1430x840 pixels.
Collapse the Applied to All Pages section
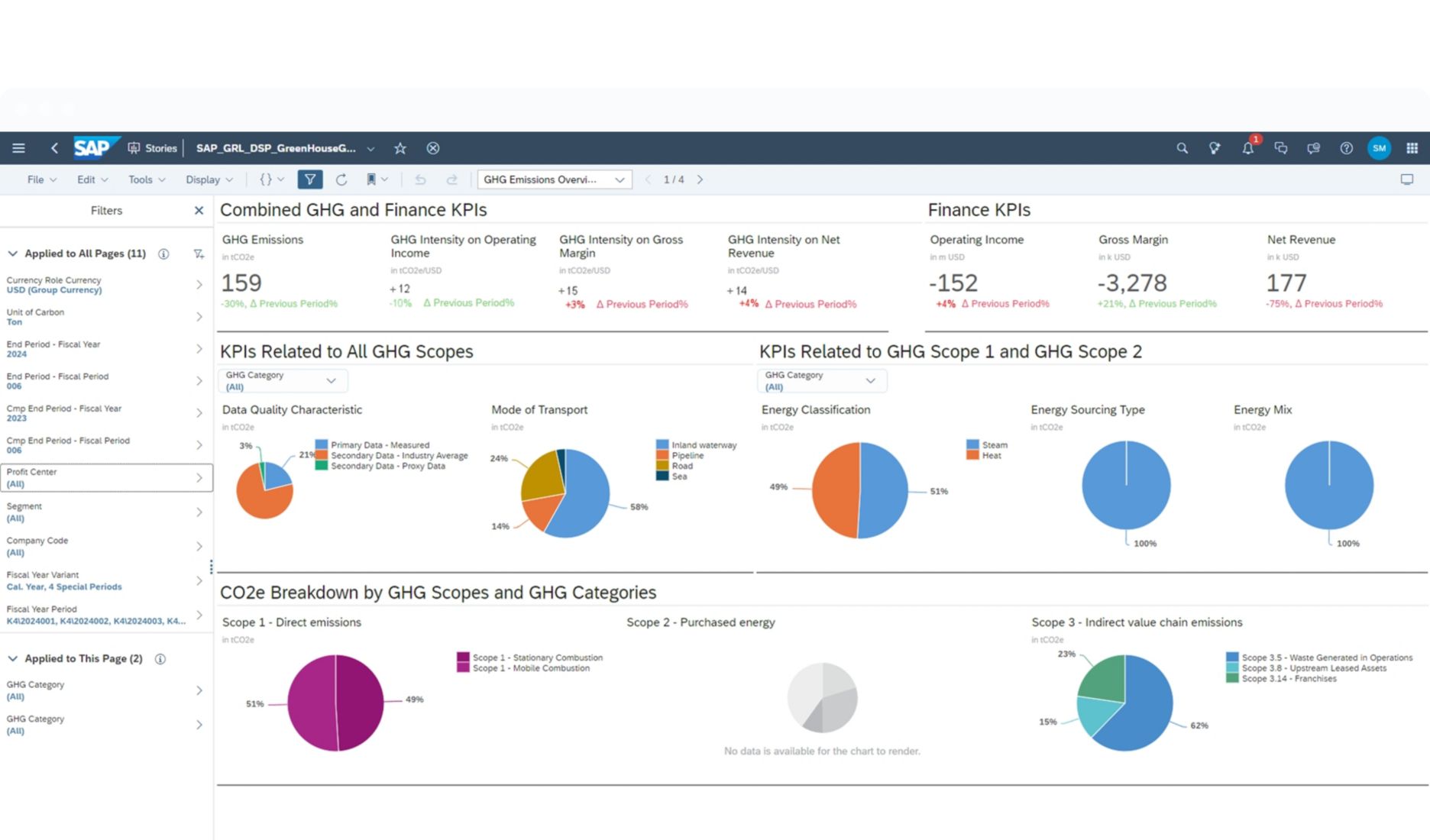[x=13, y=254]
